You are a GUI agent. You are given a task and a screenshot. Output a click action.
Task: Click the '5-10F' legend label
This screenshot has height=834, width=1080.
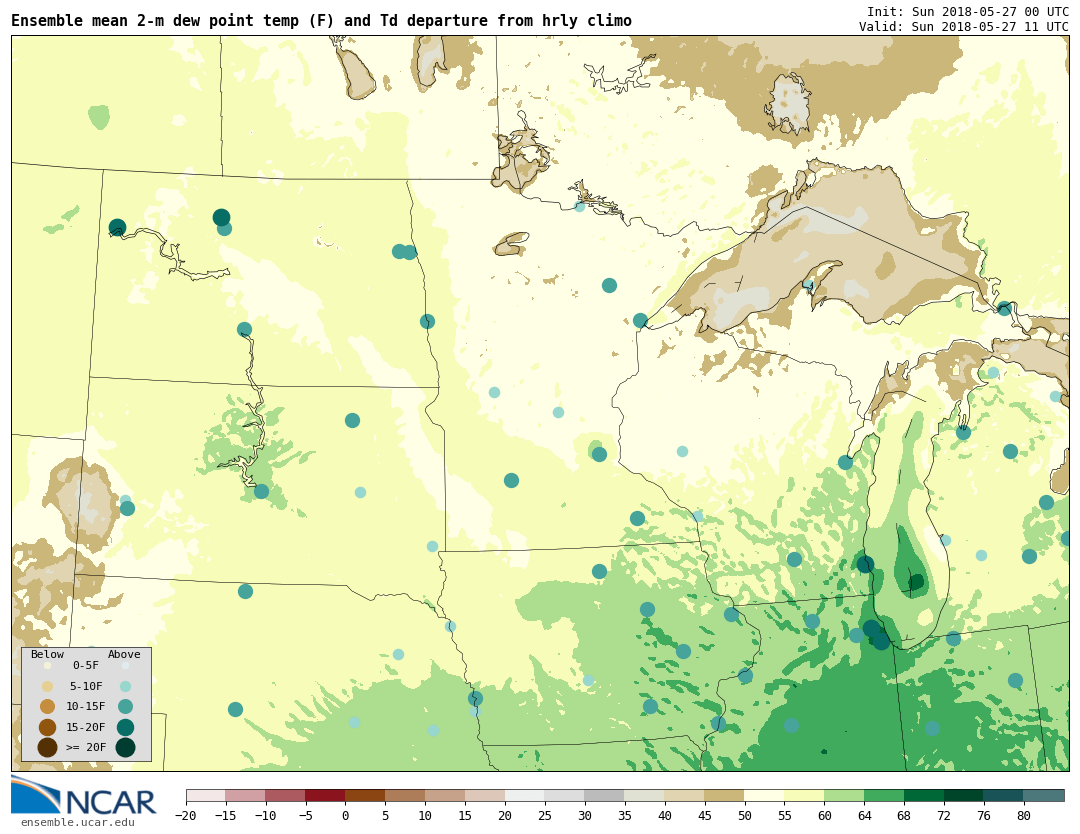click(x=86, y=687)
